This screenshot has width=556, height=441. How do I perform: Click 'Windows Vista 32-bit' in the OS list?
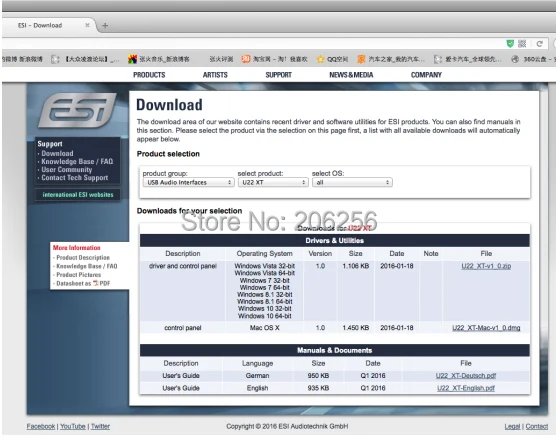[265, 266]
